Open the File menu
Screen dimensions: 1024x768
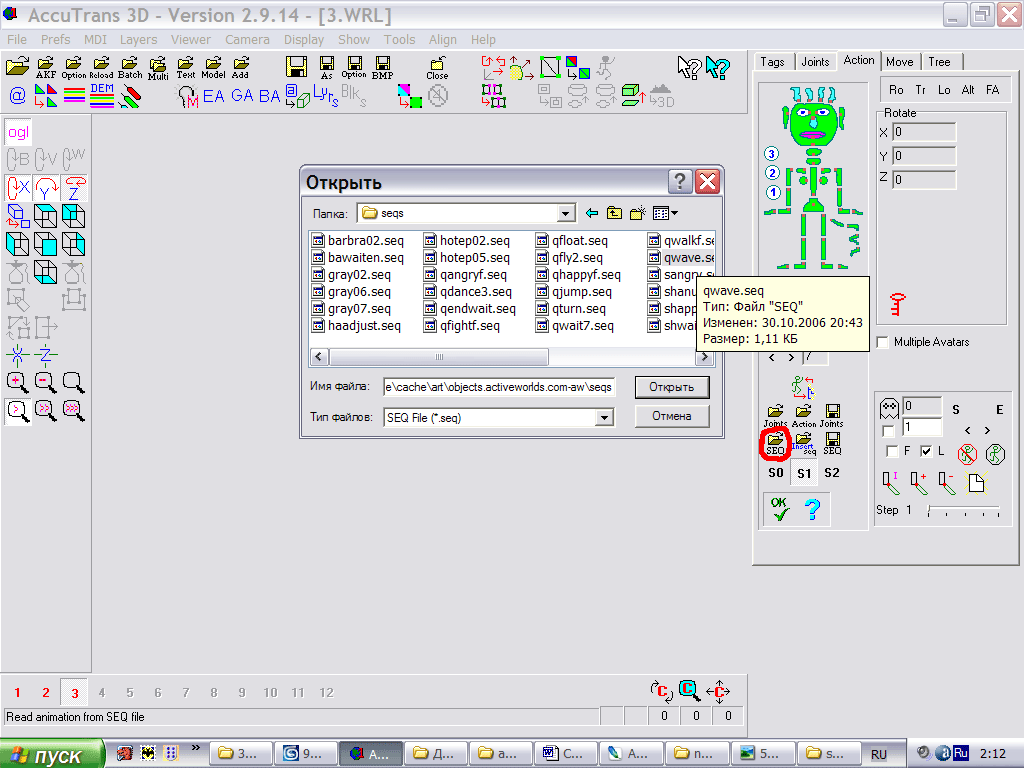point(17,40)
